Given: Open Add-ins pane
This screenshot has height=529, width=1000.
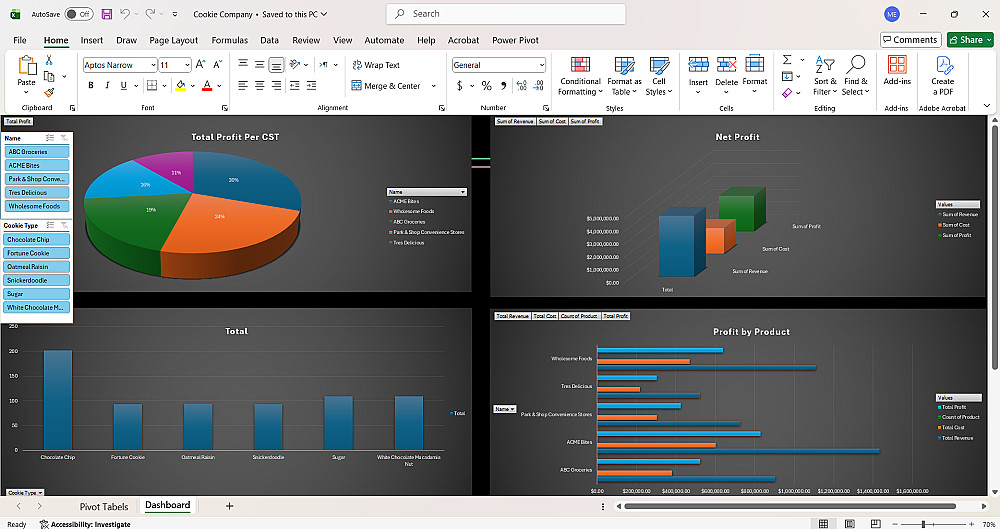Looking at the screenshot, I should click(897, 70).
